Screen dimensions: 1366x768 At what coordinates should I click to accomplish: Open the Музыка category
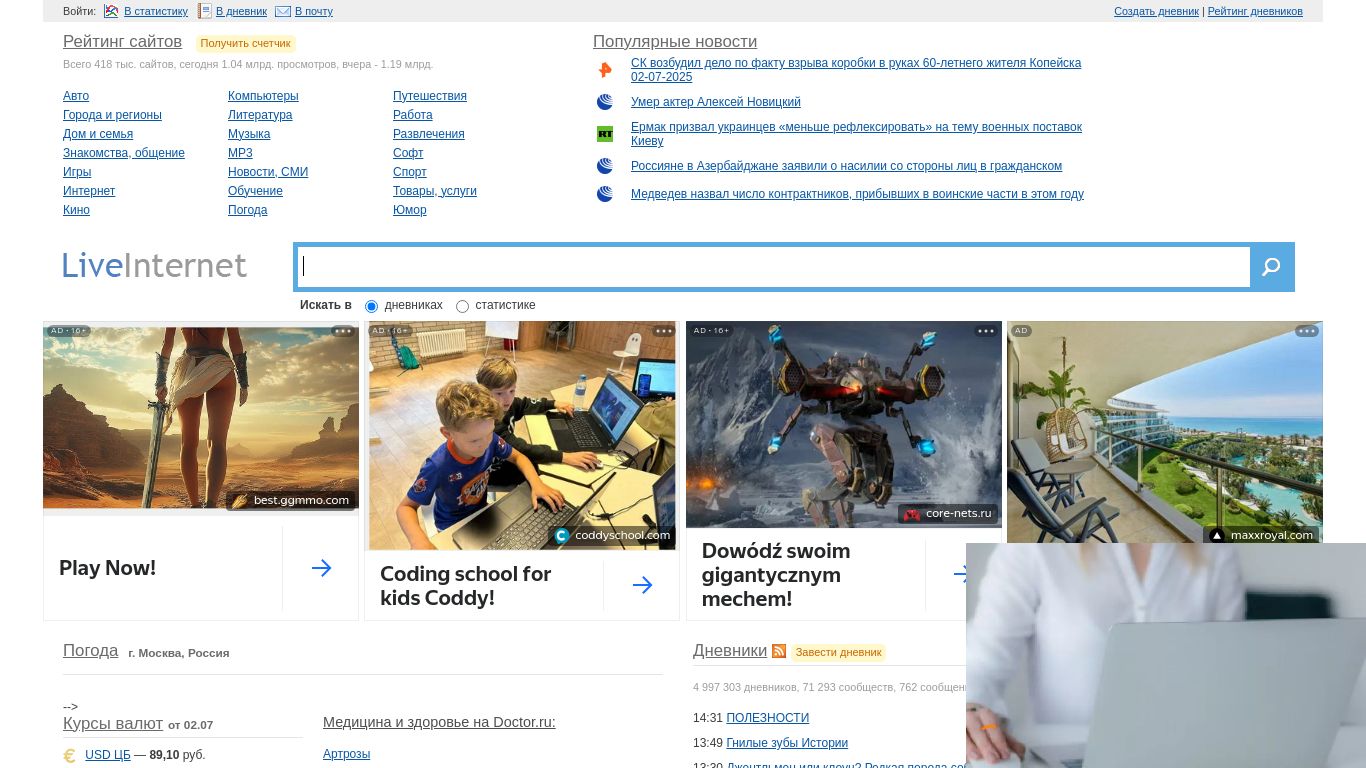249,134
